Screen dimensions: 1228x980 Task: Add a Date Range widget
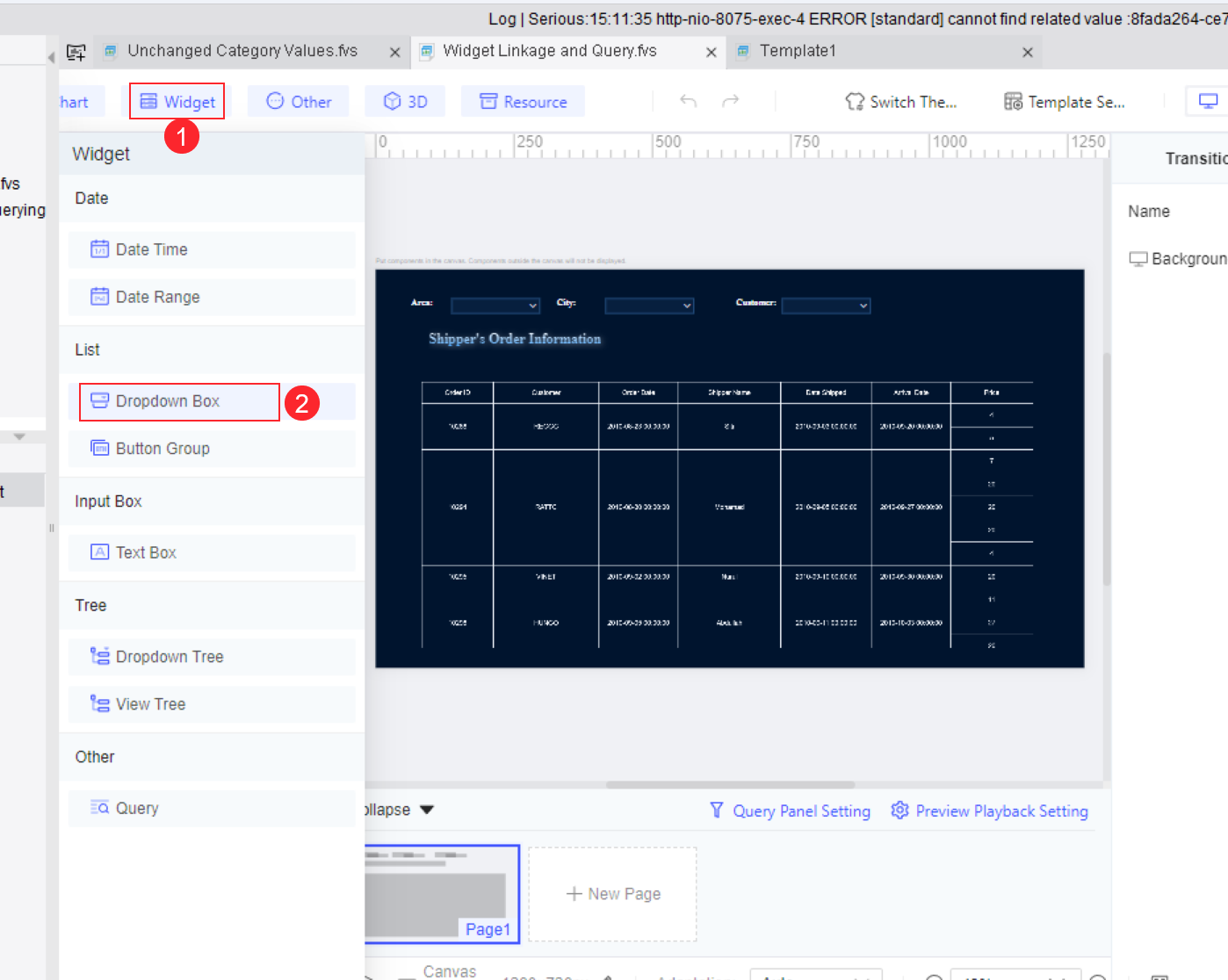pyautogui.click(x=212, y=297)
